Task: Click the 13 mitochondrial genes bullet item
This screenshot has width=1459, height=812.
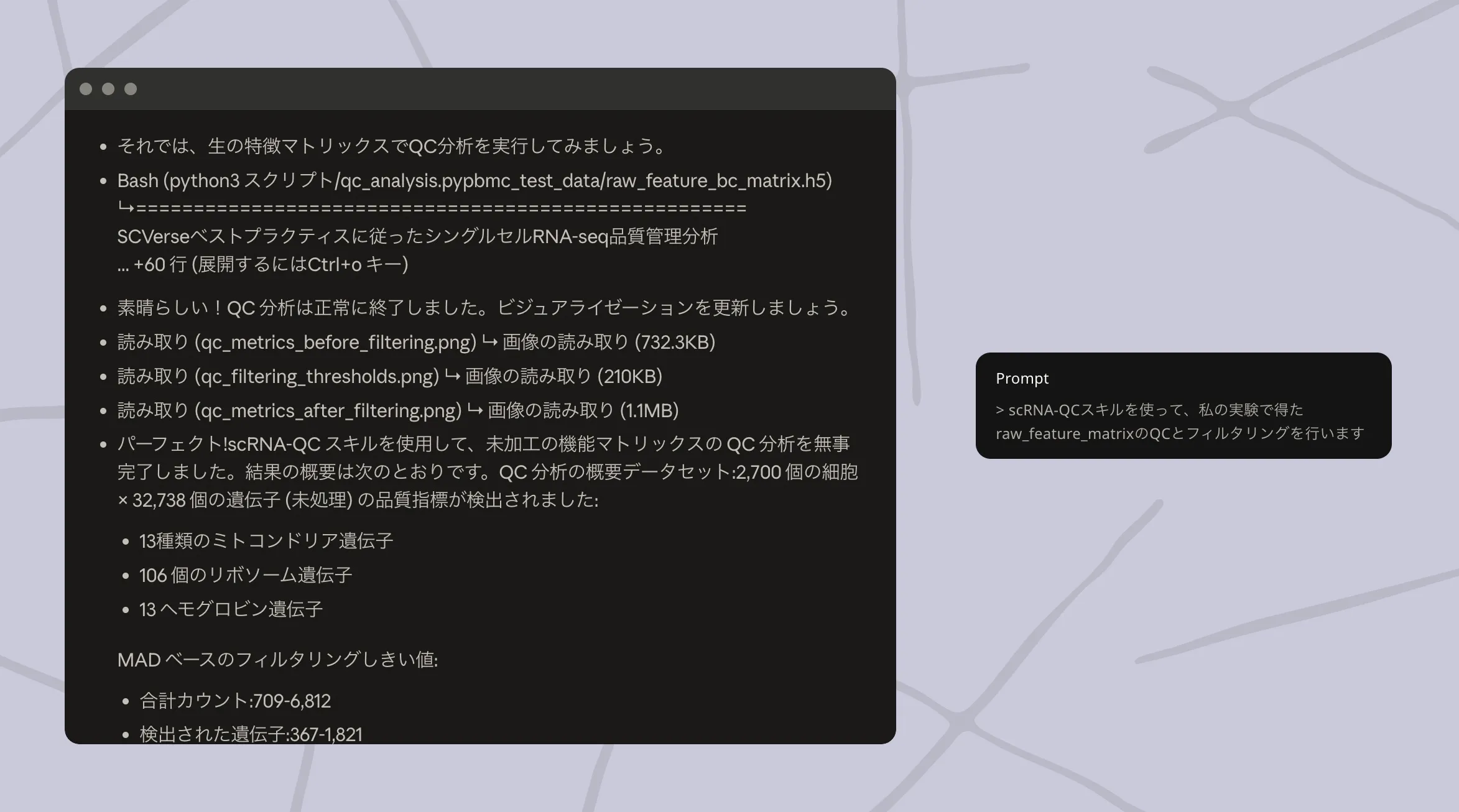Action: point(266,541)
